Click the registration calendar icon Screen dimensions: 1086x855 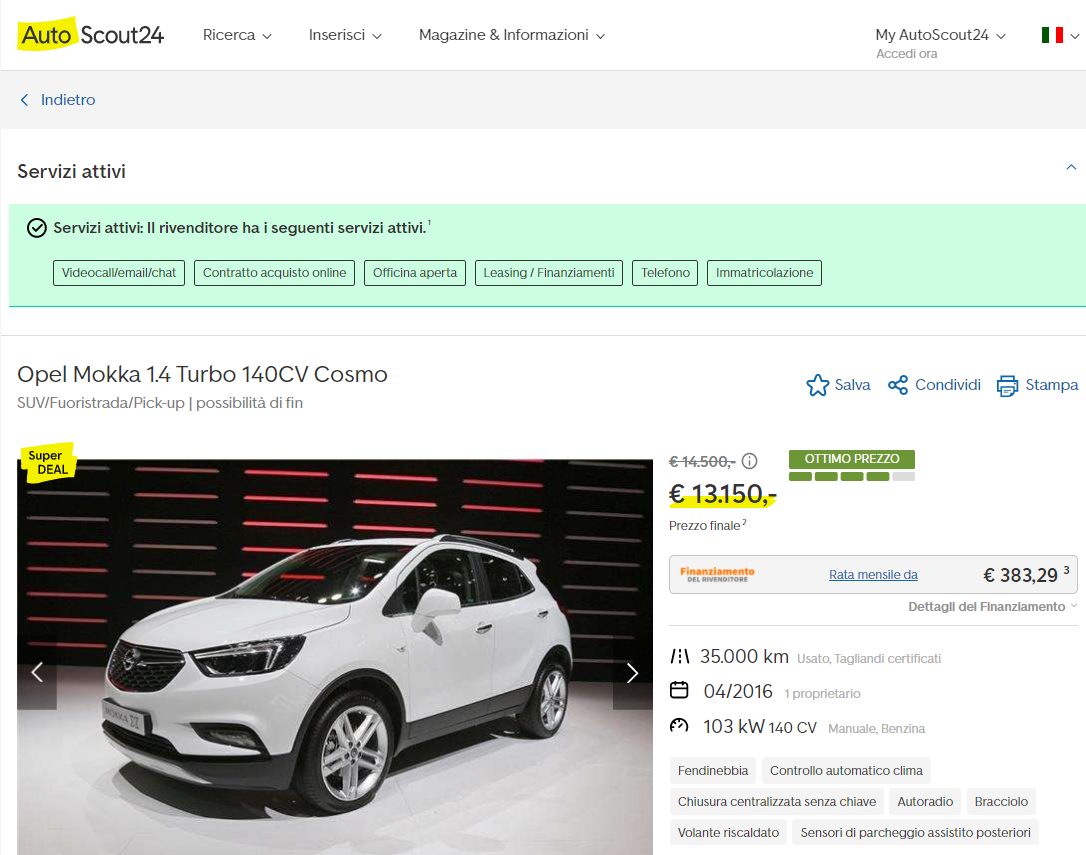(x=679, y=690)
